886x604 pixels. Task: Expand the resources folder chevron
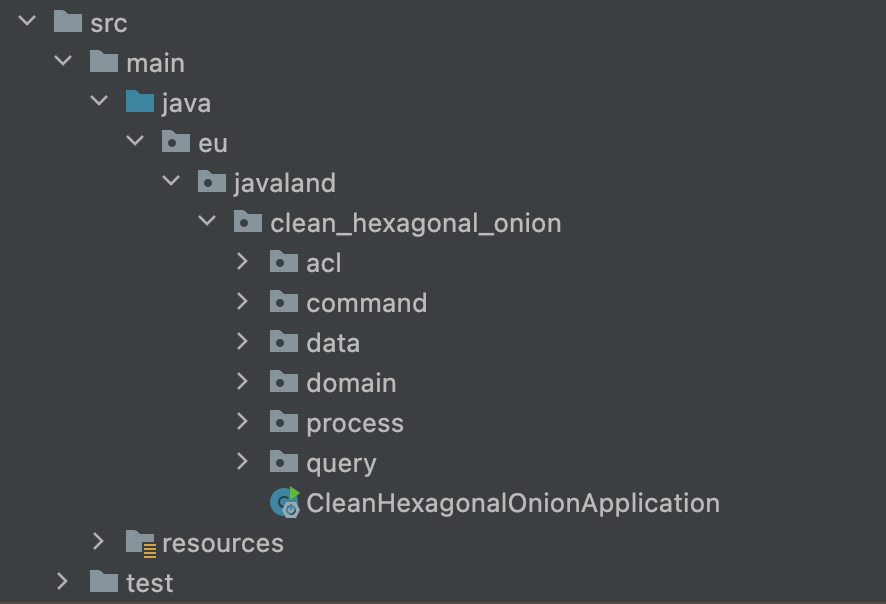(x=98, y=541)
